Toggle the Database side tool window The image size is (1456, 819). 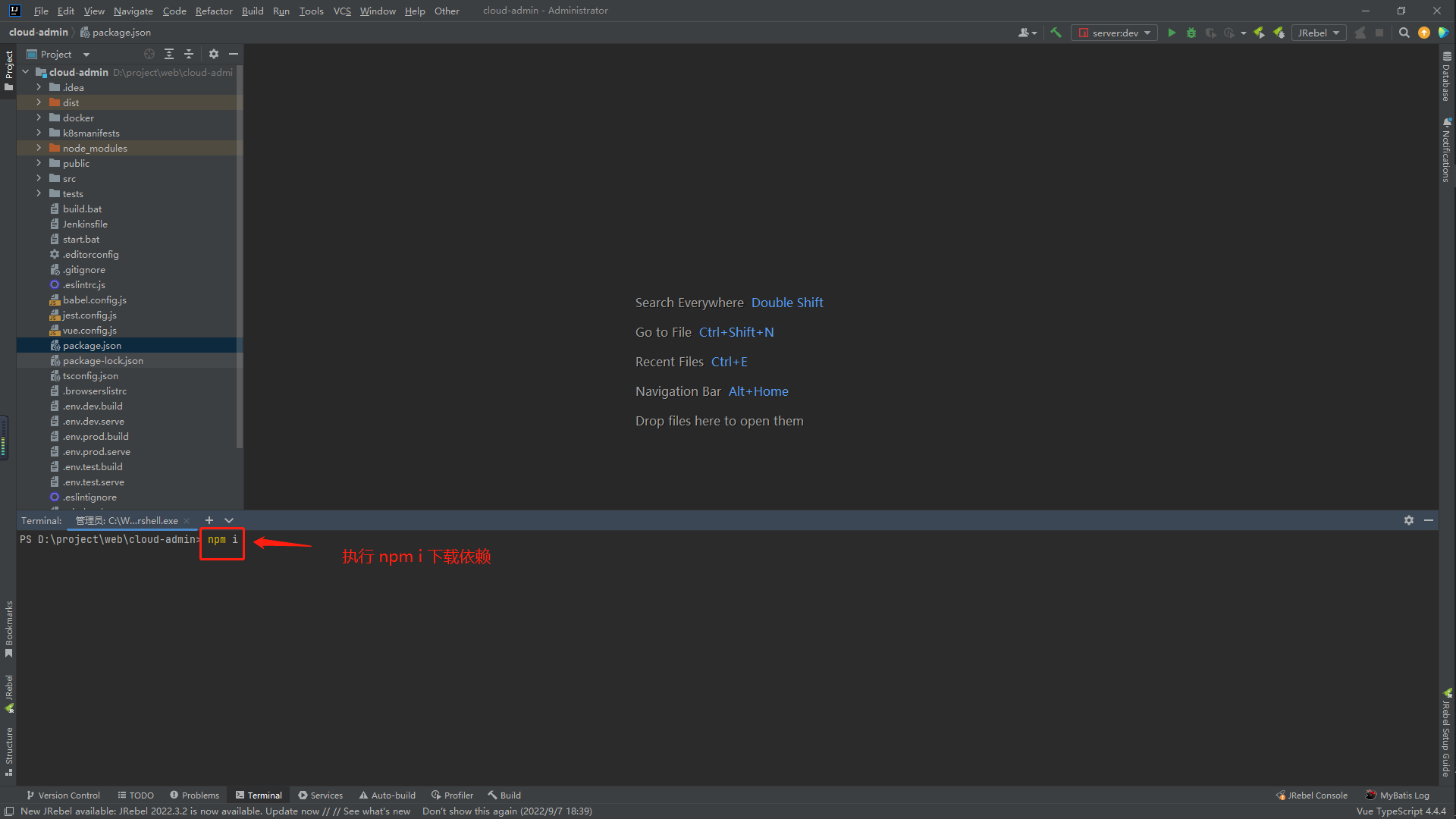[1447, 77]
